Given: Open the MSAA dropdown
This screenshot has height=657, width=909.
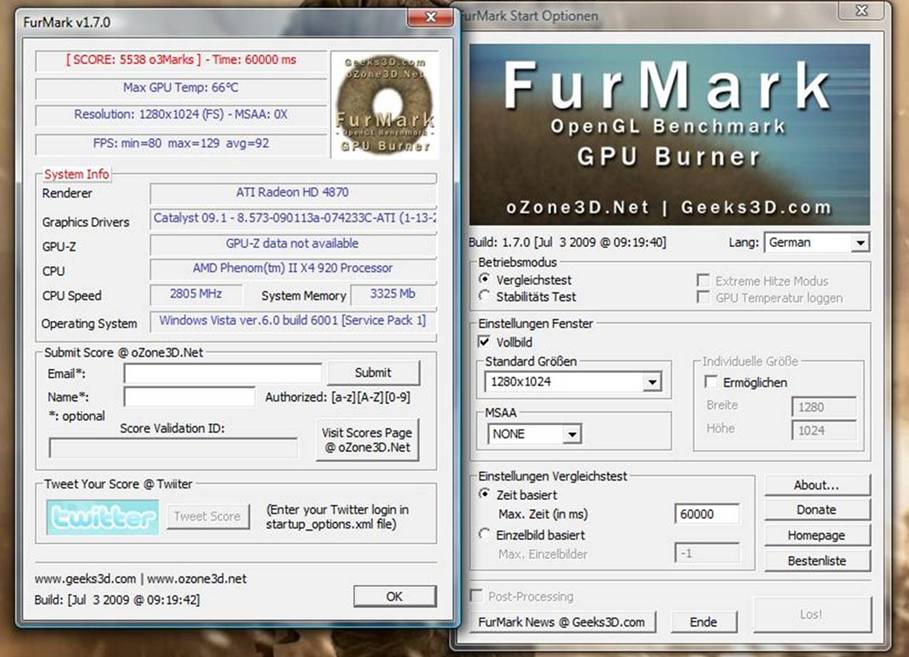Looking at the screenshot, I should click(x=572, y=434).
